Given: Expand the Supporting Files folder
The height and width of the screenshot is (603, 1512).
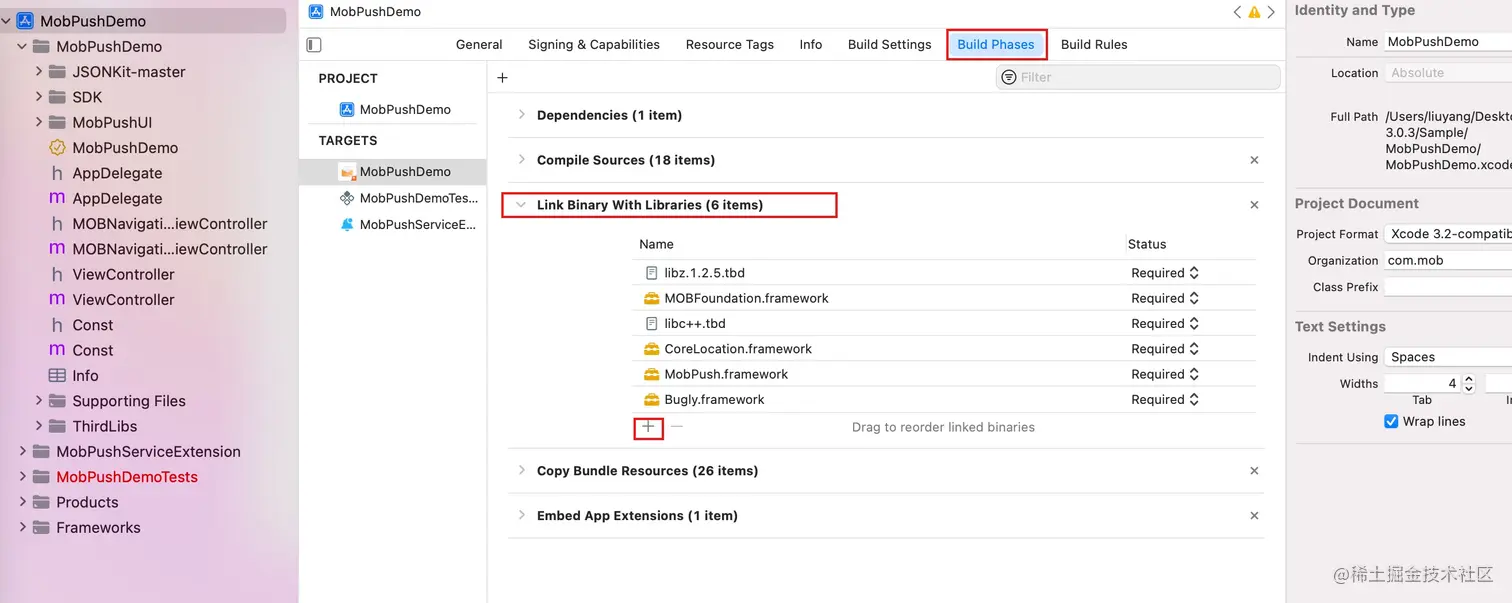Looking at the screenshot, I should coord(38,401).
